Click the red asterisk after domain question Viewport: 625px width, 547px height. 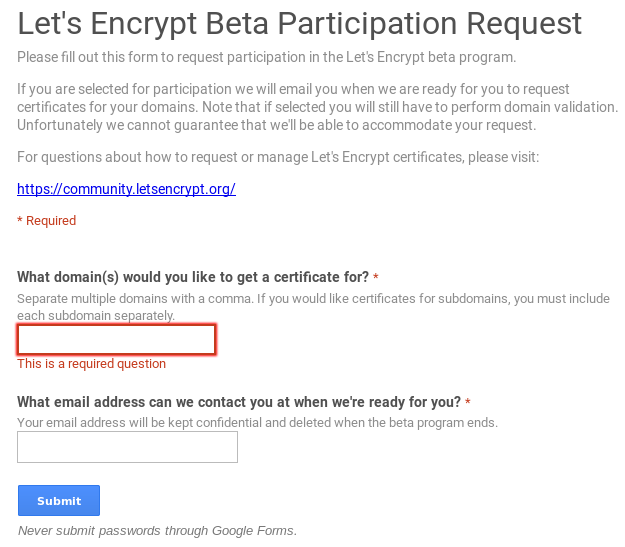point(376,277)
